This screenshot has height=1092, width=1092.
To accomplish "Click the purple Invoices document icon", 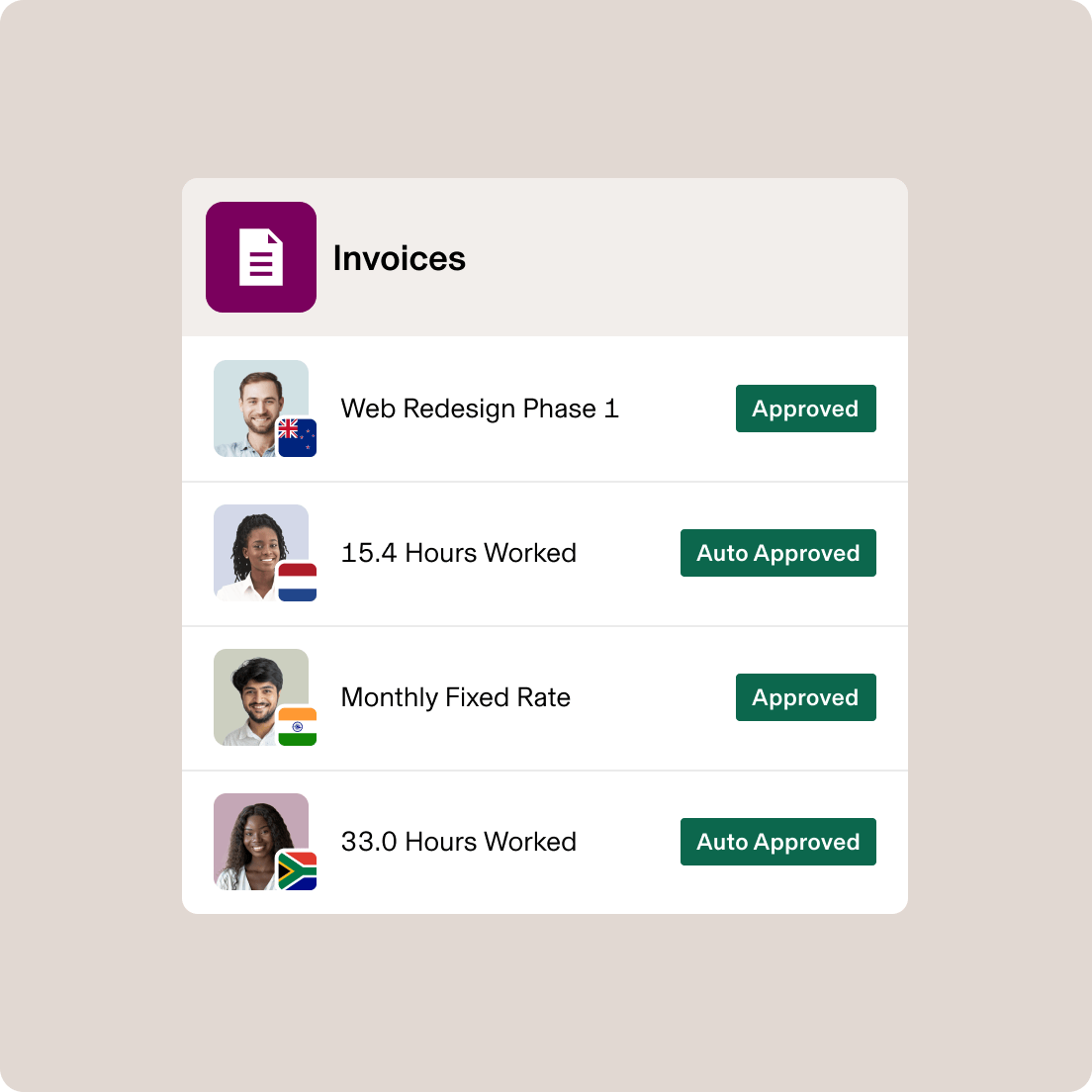I will 260,257.
